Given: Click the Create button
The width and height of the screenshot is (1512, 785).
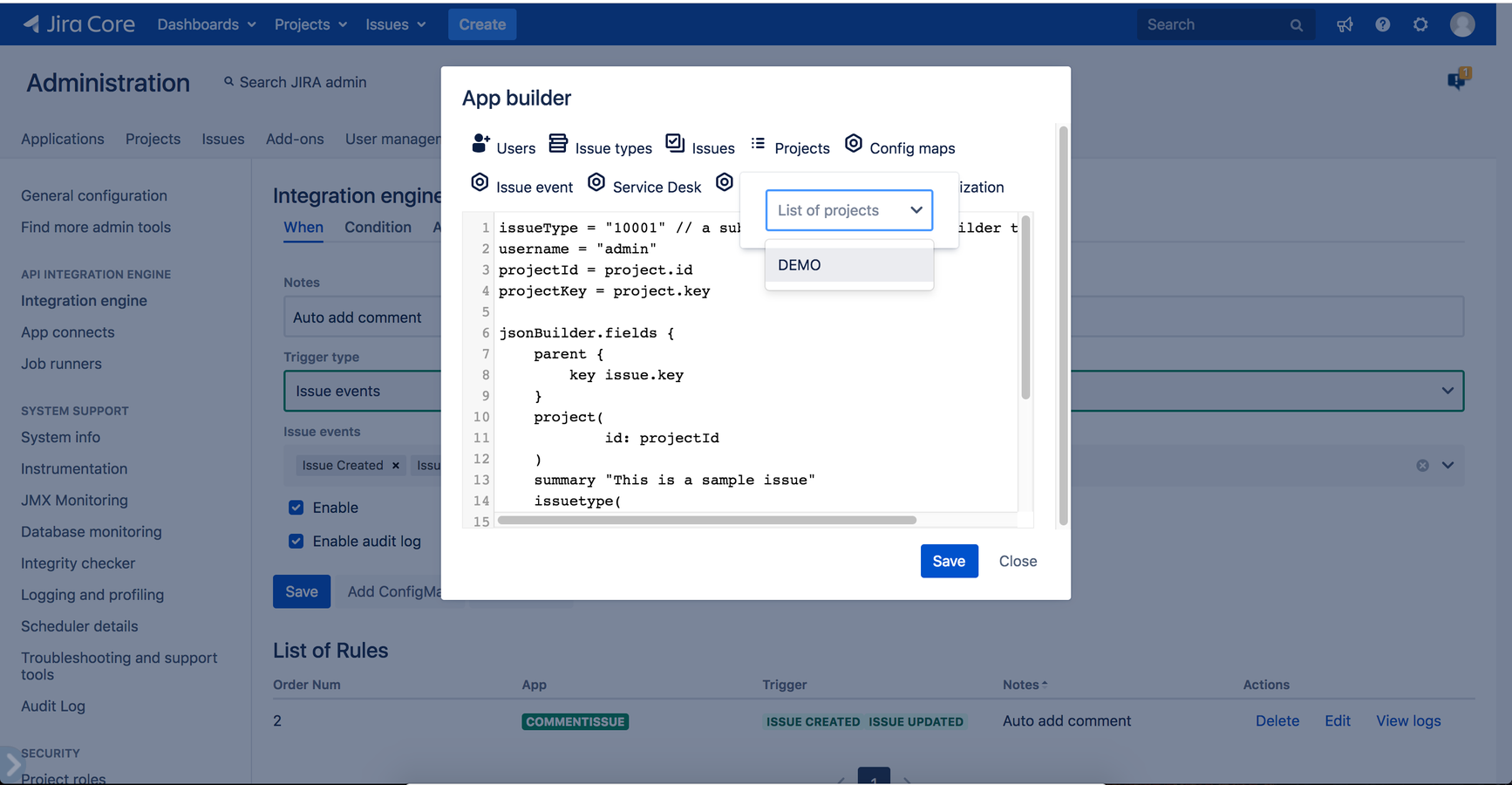Looking at the screenshot, I should [482, 24].
